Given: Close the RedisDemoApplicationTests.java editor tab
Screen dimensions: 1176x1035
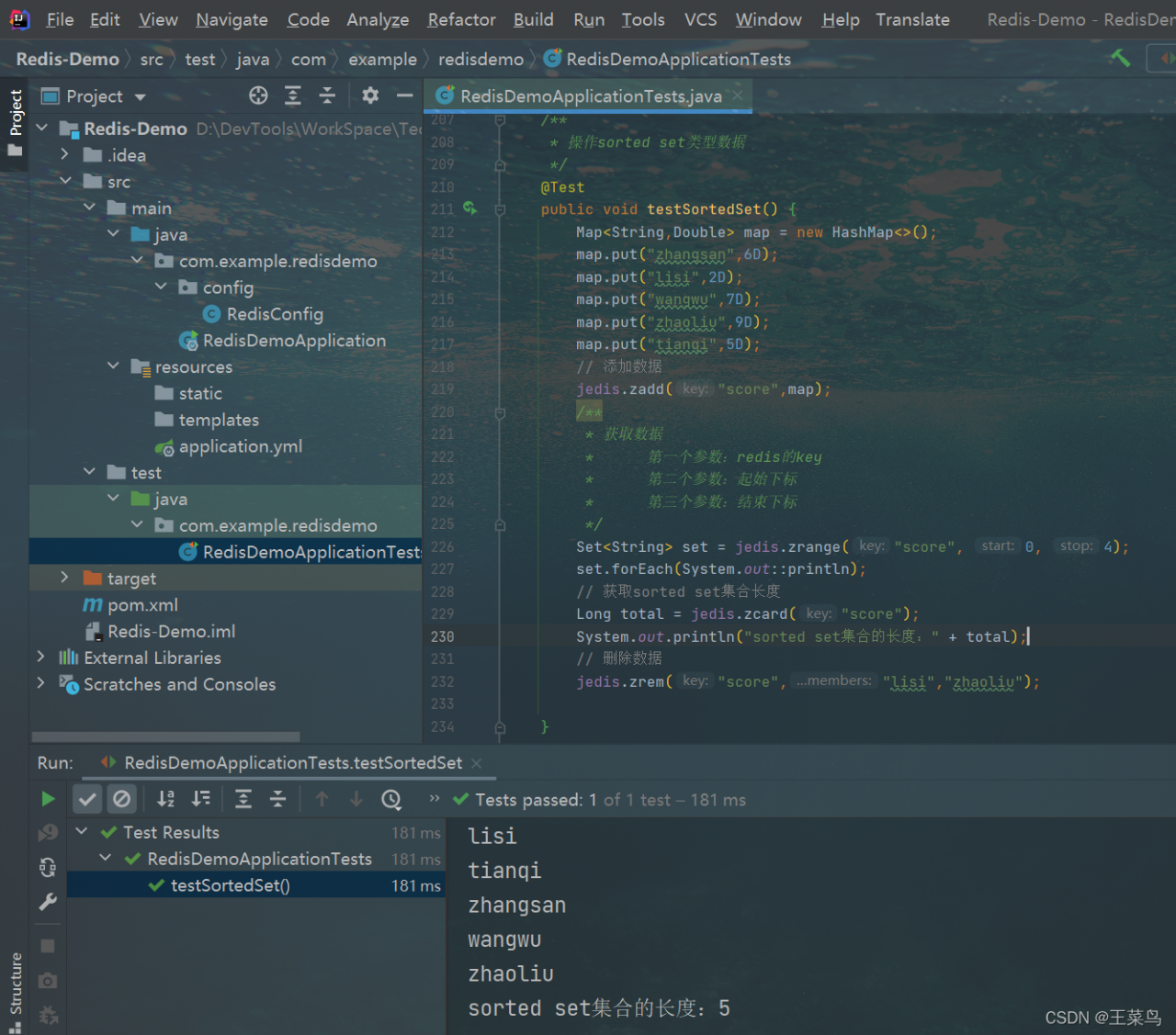Looking at the screenshot, I should [738, 96].
